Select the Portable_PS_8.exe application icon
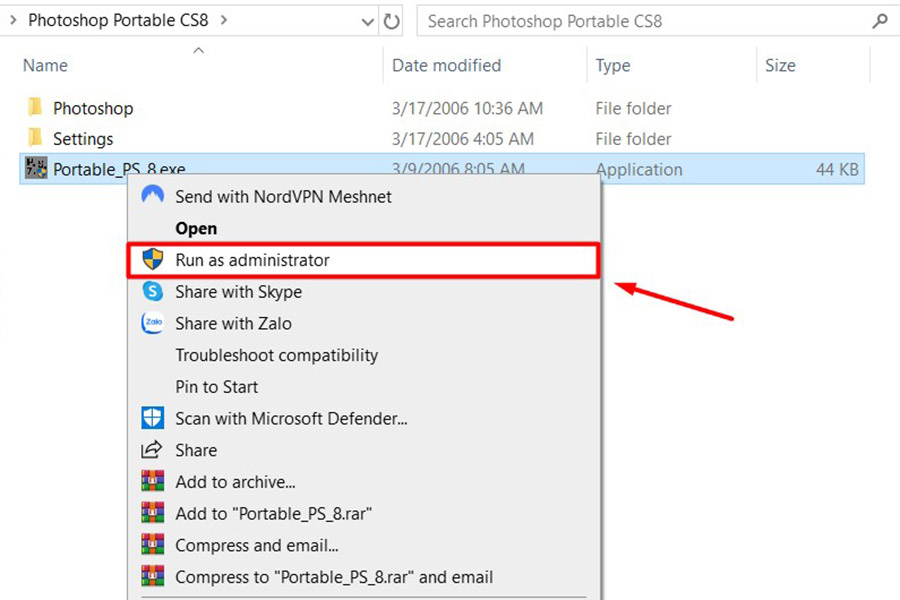The height and width of the screenshot is (600, 900). coord(36,168)
